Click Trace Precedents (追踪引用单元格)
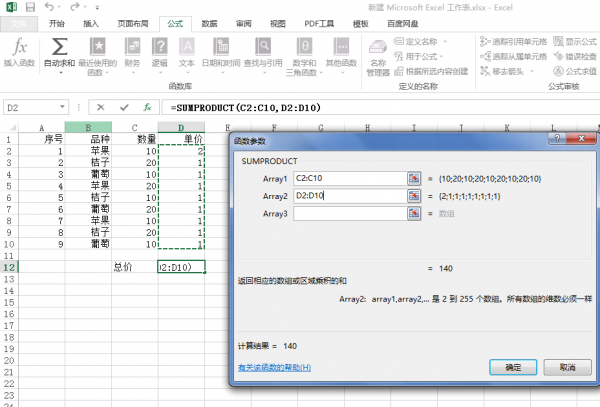600x407 pixels. (x=513, y=41)
